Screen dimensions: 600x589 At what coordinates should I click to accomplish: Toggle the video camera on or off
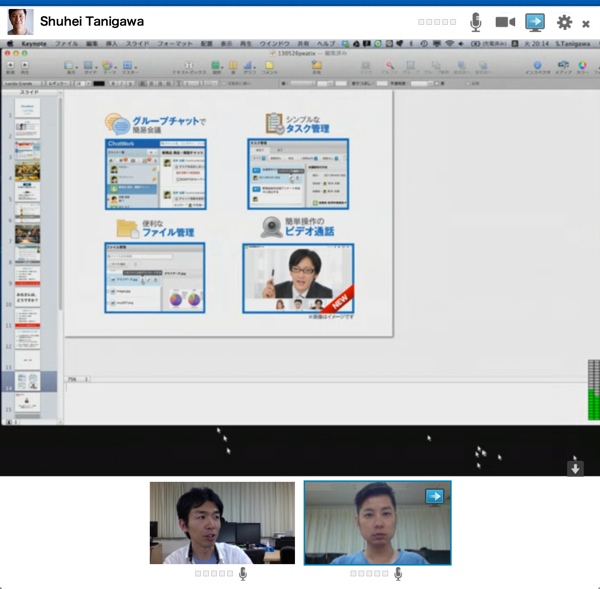tap(505, 22)
